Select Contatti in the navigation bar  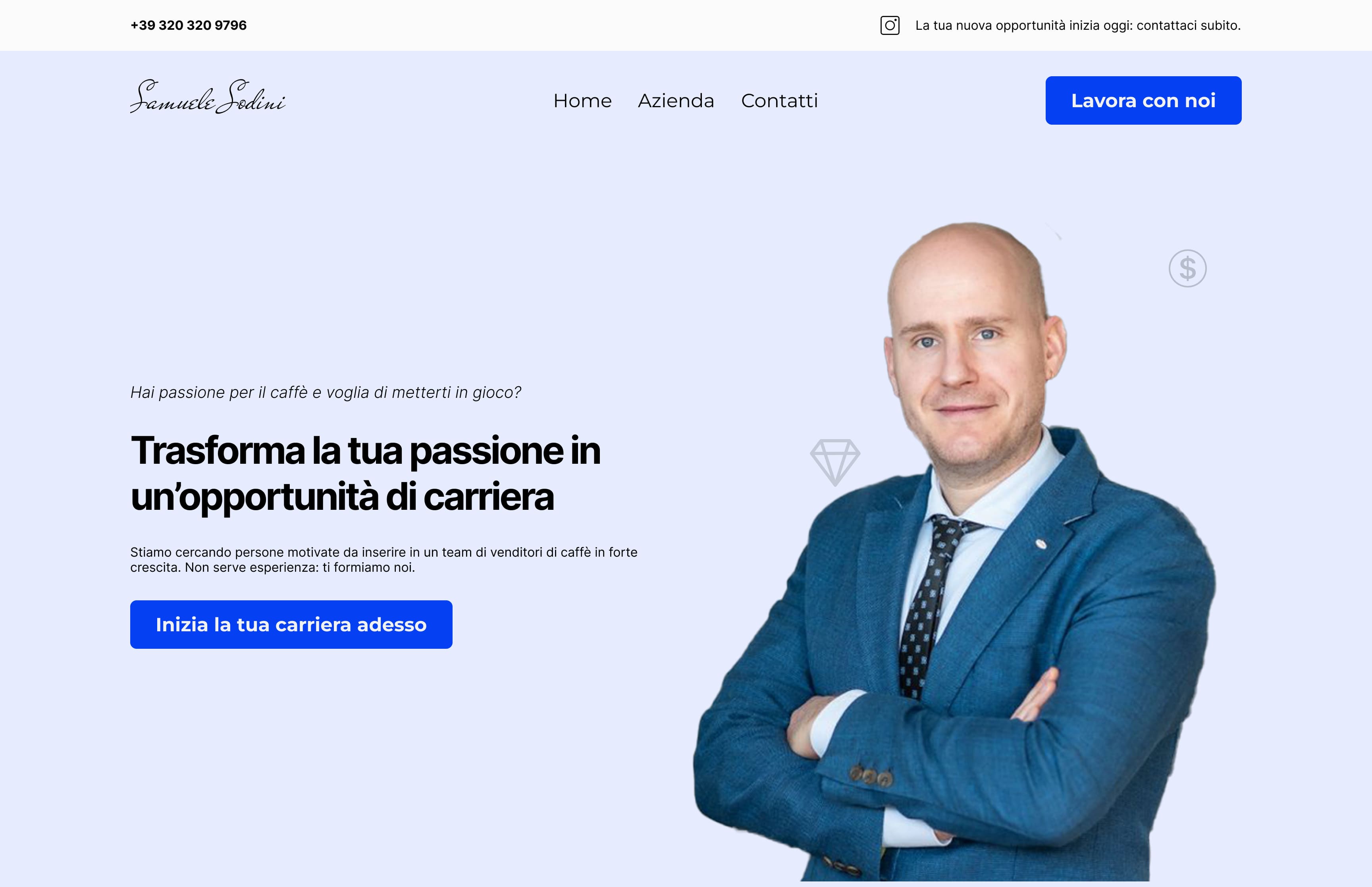click(779, 100)
